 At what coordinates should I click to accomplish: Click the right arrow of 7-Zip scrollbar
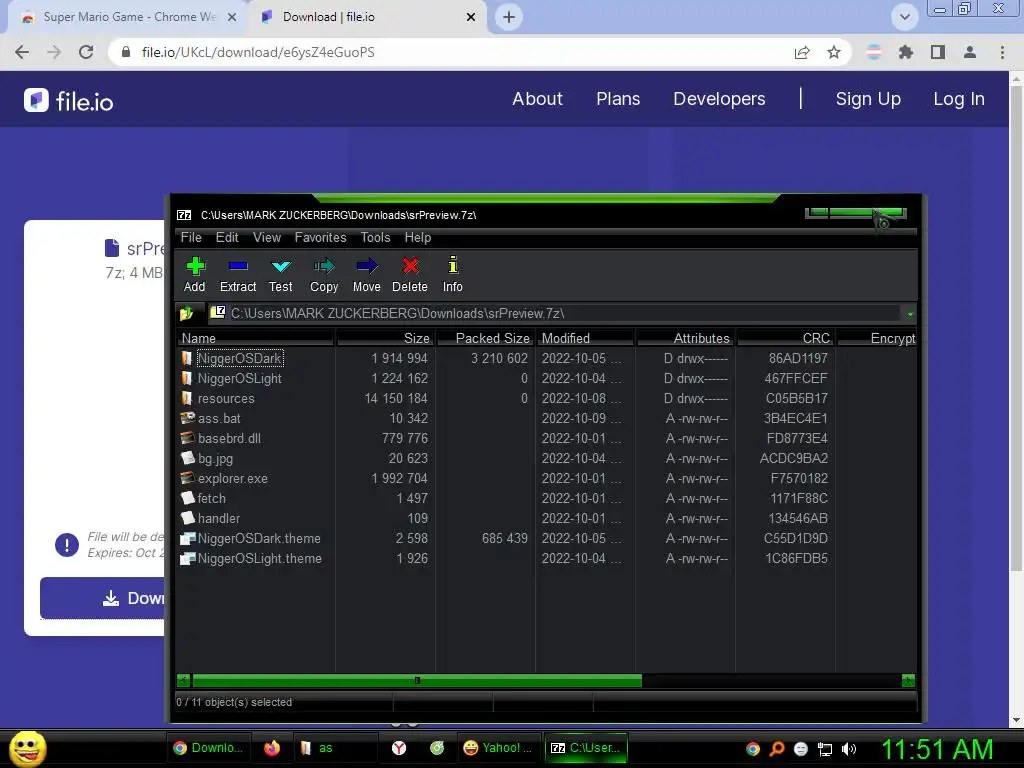[908, 680]
